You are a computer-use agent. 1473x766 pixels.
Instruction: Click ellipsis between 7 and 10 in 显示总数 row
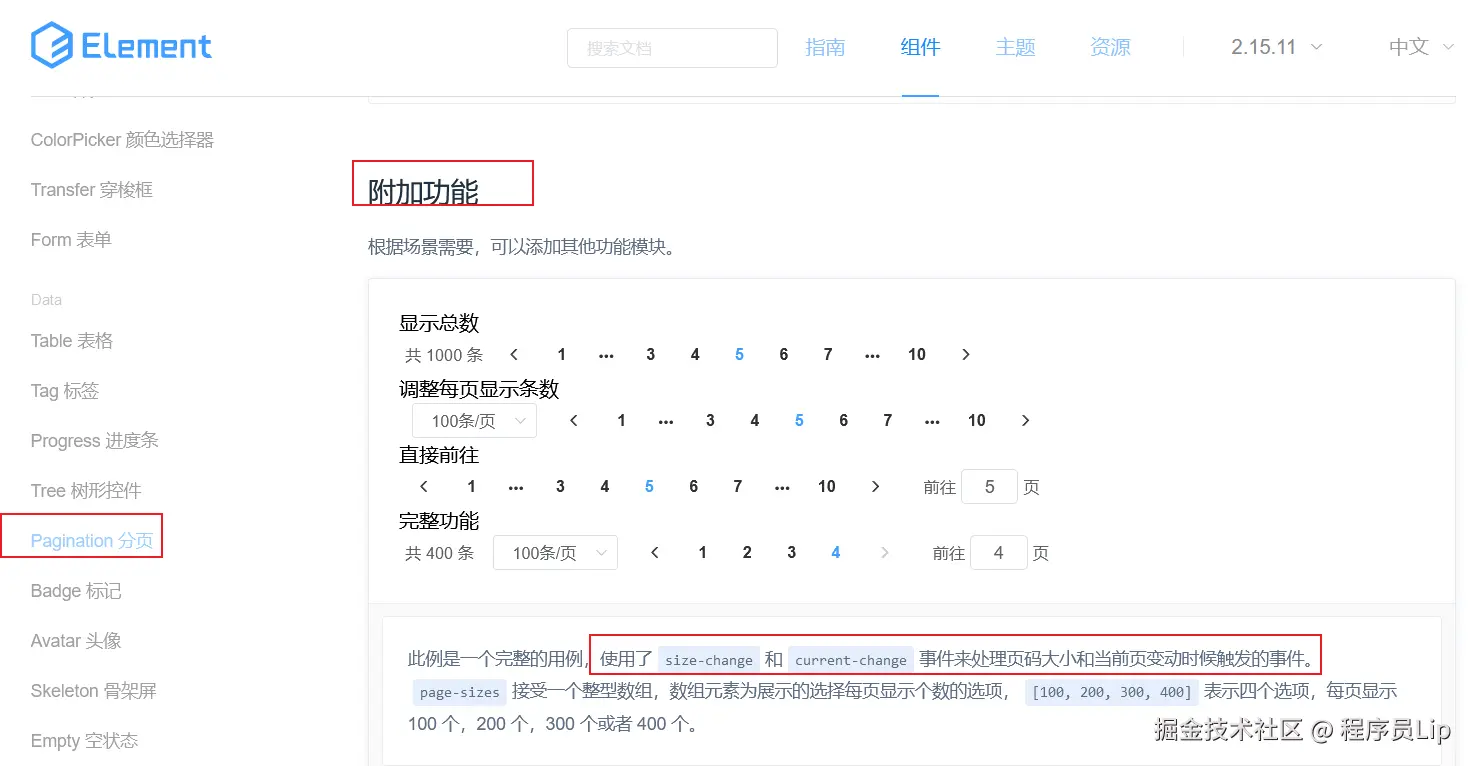point(872,355)
